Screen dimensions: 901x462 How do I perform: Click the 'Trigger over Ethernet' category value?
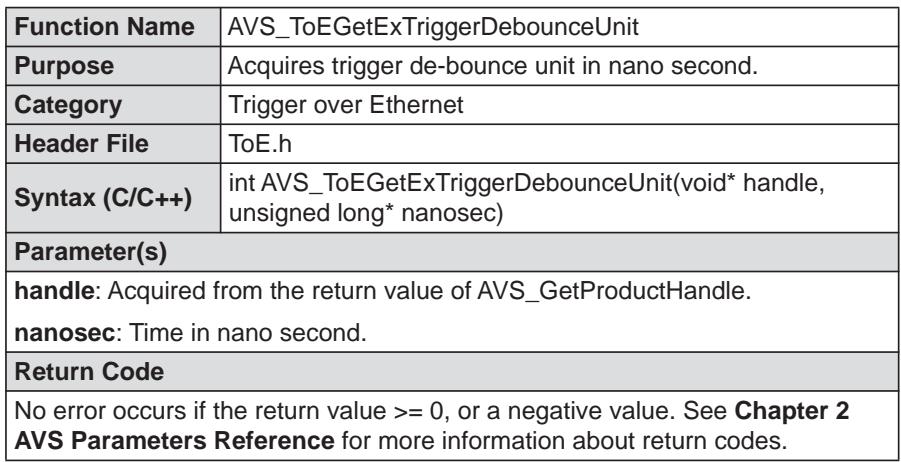[x=346, y=105]
